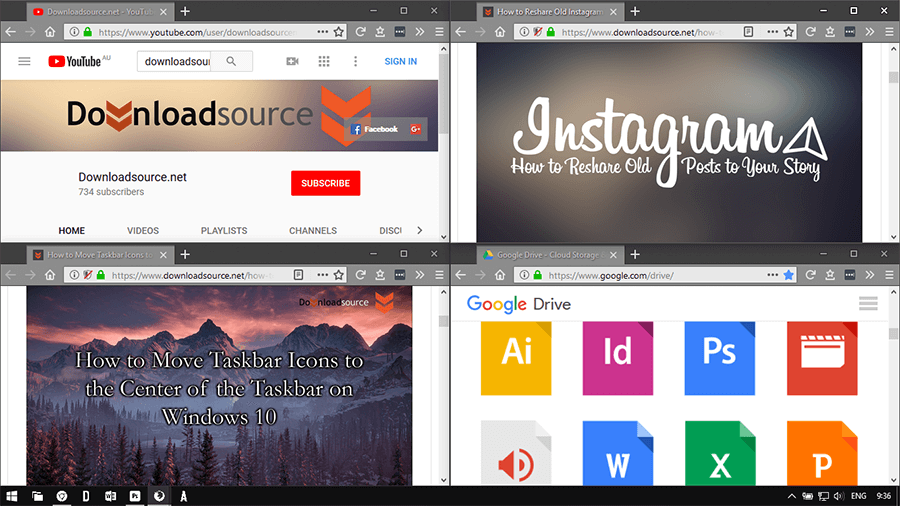Viewport: 900px width, 506px height.
Task: Click Google Drive URL address bar
Action: point(654,275)
